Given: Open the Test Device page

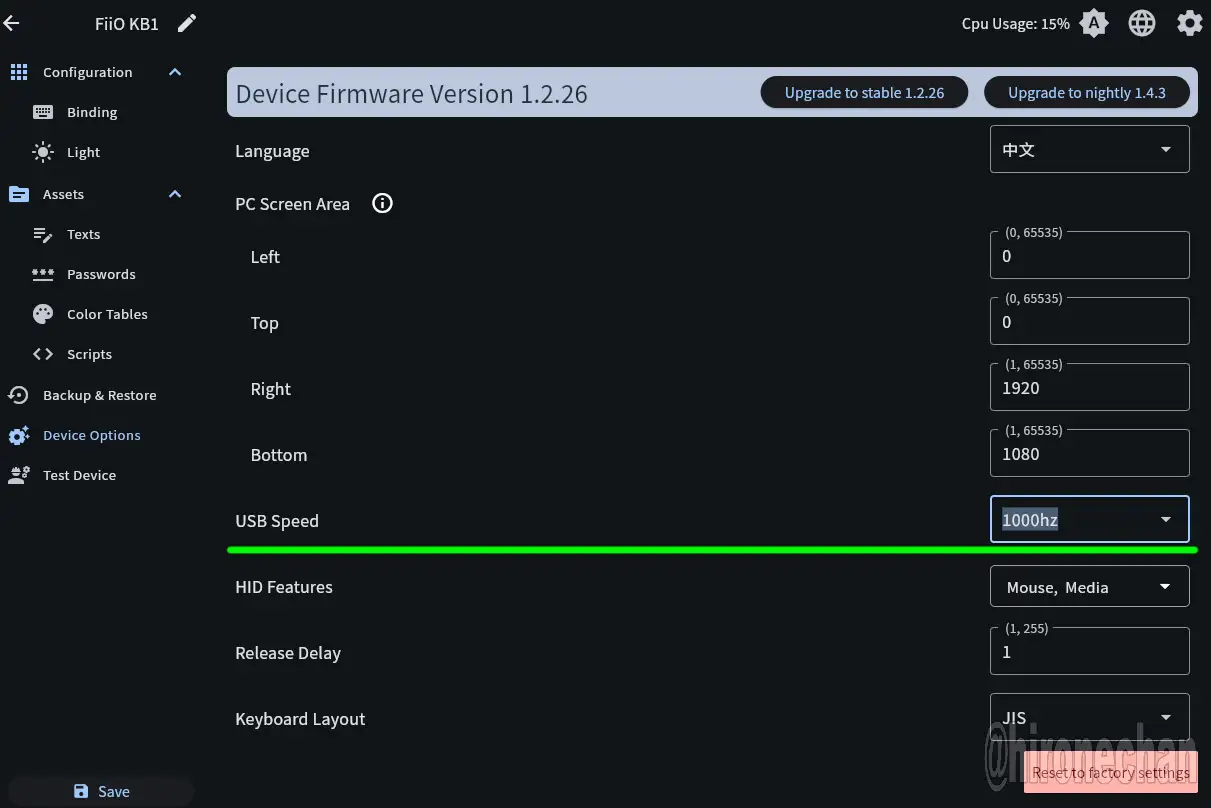Looking at the screenshot, I should 79,476.
